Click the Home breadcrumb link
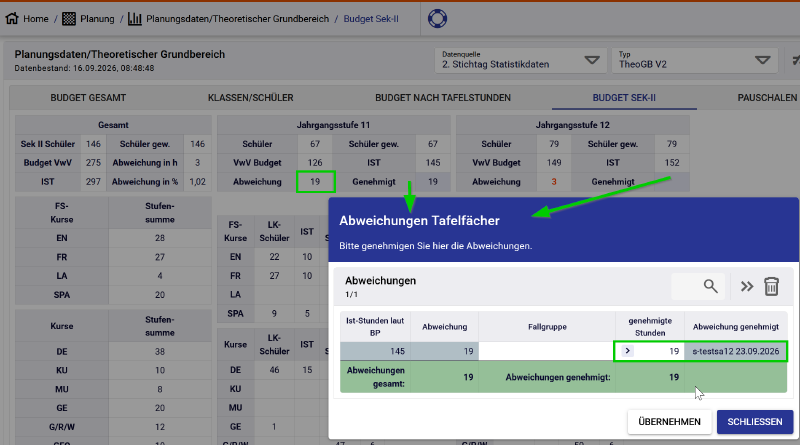The width and height of the screenshot is (800, 445). (x=36, y=19)
